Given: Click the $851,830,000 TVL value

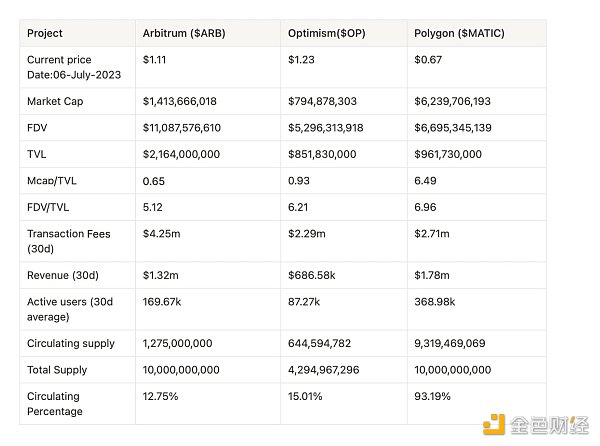Looking at the screenshot, I should pyautogui.click(x=322, y=154).
